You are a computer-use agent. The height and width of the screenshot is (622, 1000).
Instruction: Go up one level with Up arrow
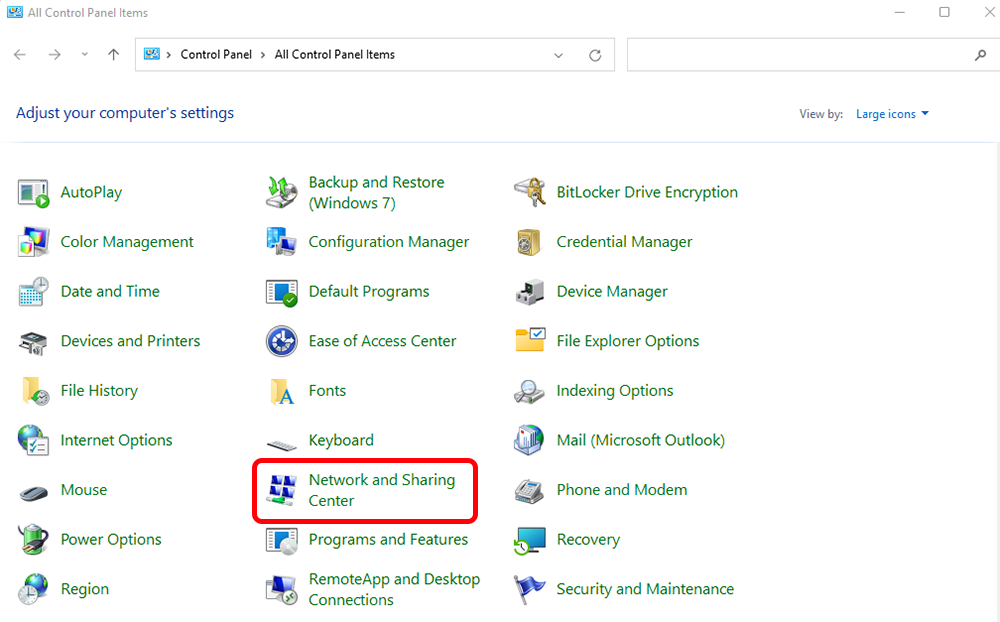pos(113,55)
